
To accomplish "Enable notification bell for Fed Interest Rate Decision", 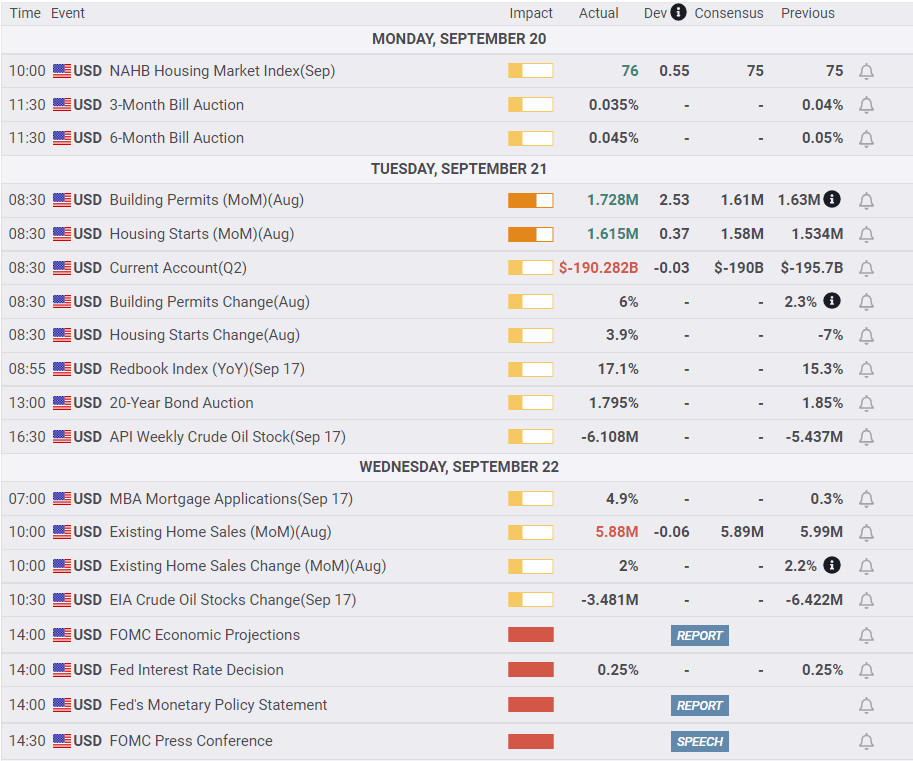I will pyautogui.click(x=866, y=670).
